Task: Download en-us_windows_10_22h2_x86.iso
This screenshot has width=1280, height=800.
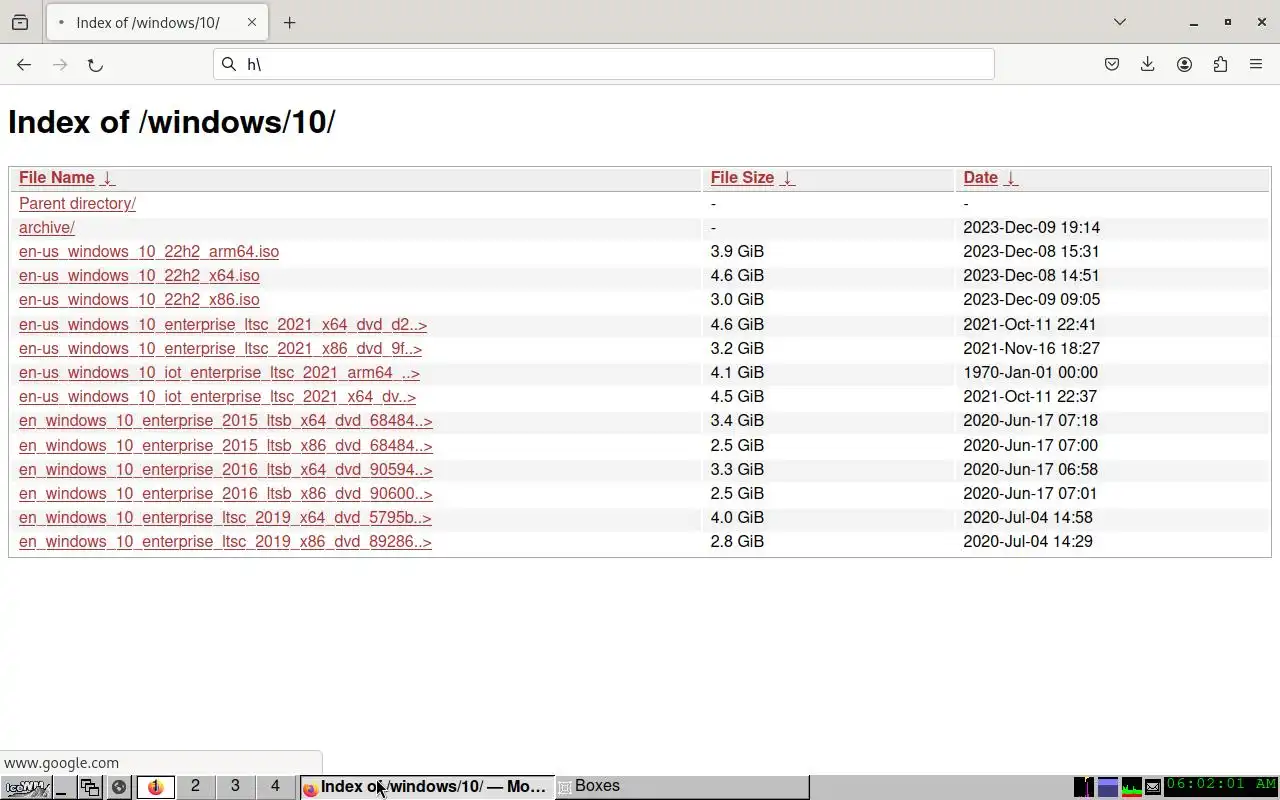Action: pos(139,299)
